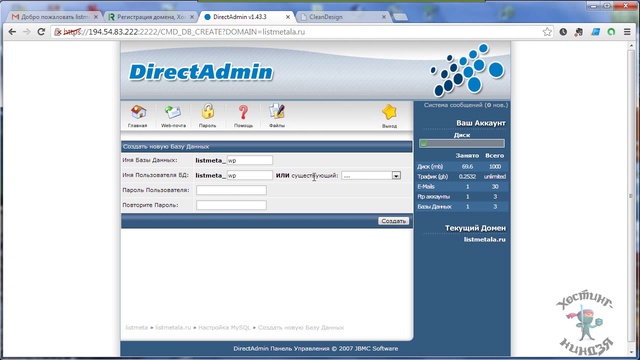The image size is (640, 360).
Task: Click the Базы Данных row label
Action: point(434,207)
